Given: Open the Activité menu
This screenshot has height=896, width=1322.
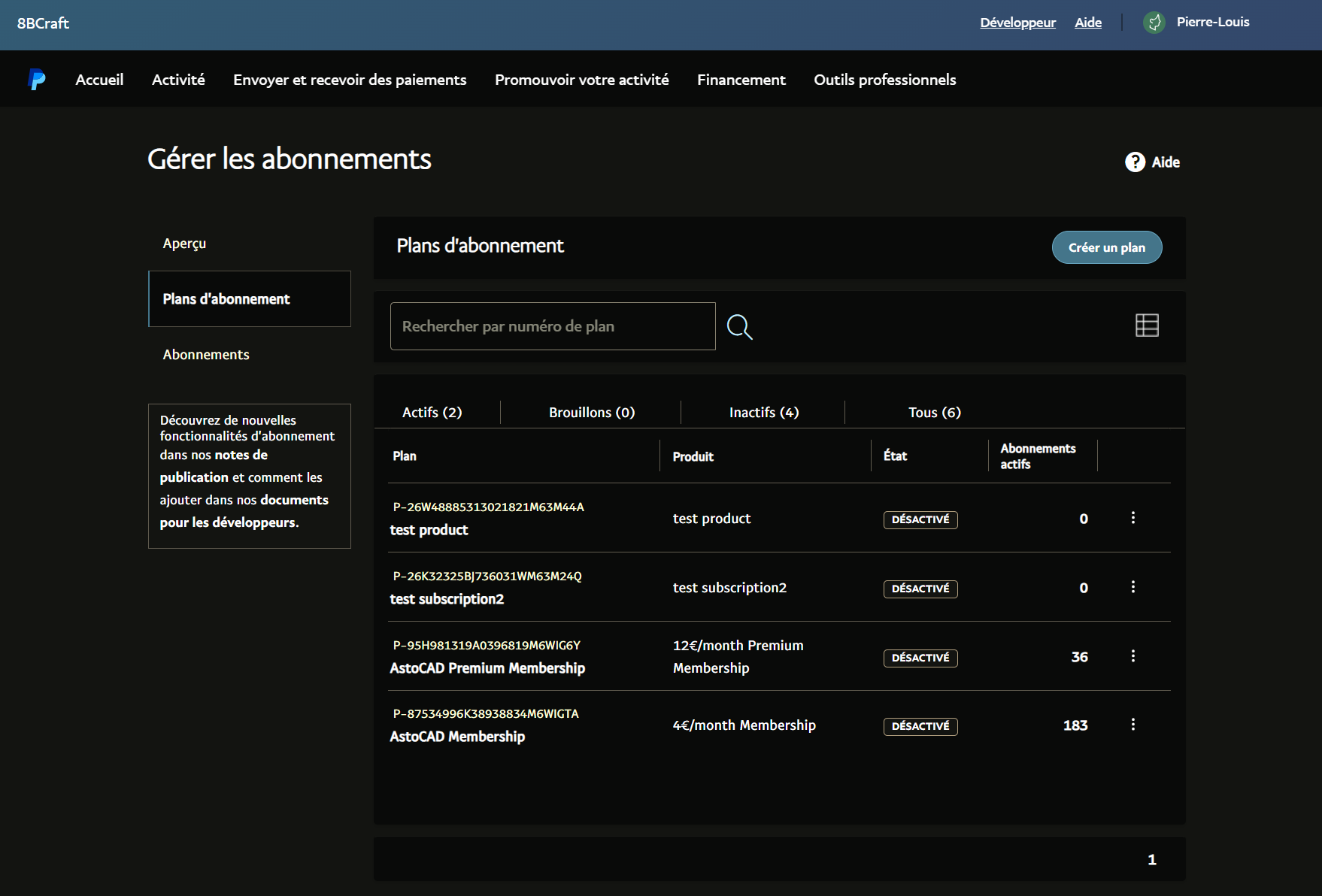Looking at the screenshot, I should 178,80.
